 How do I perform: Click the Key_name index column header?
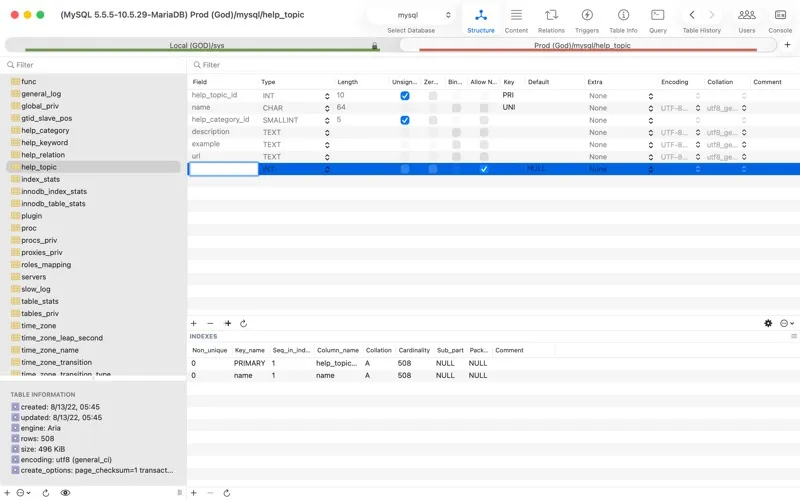pos(249,351)
